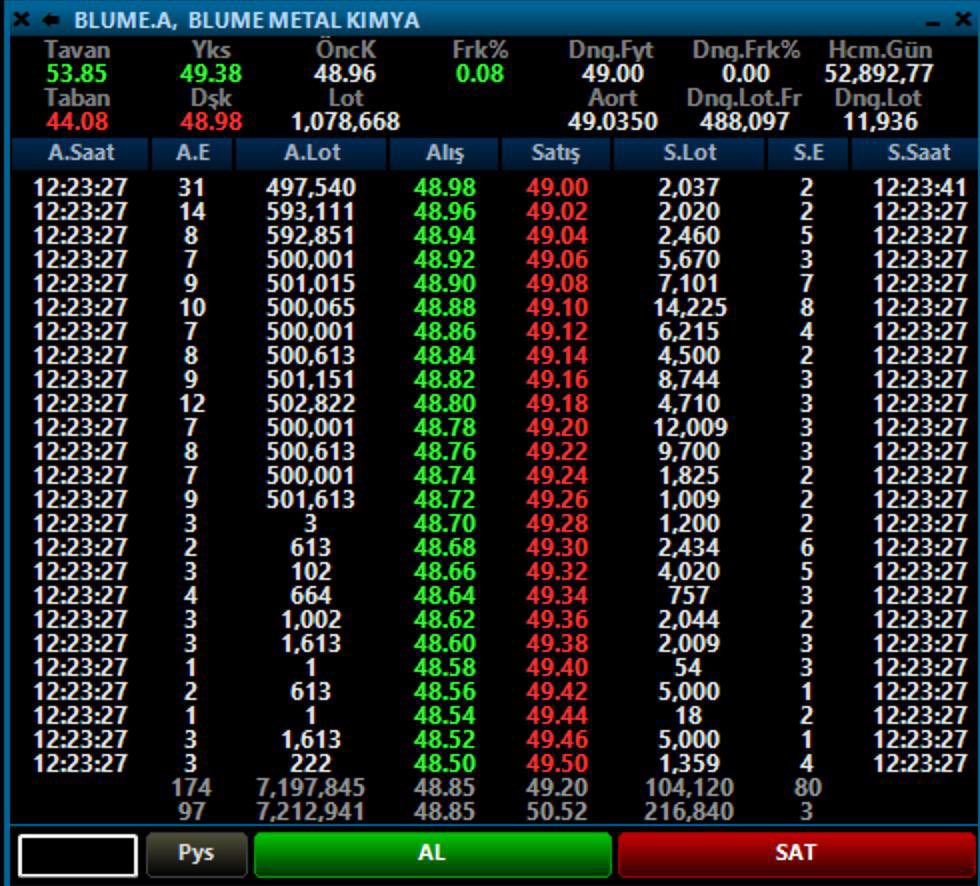980x886 pixels.
Task: Select bid lot 497,540
Action: click(x=311, y=188)
